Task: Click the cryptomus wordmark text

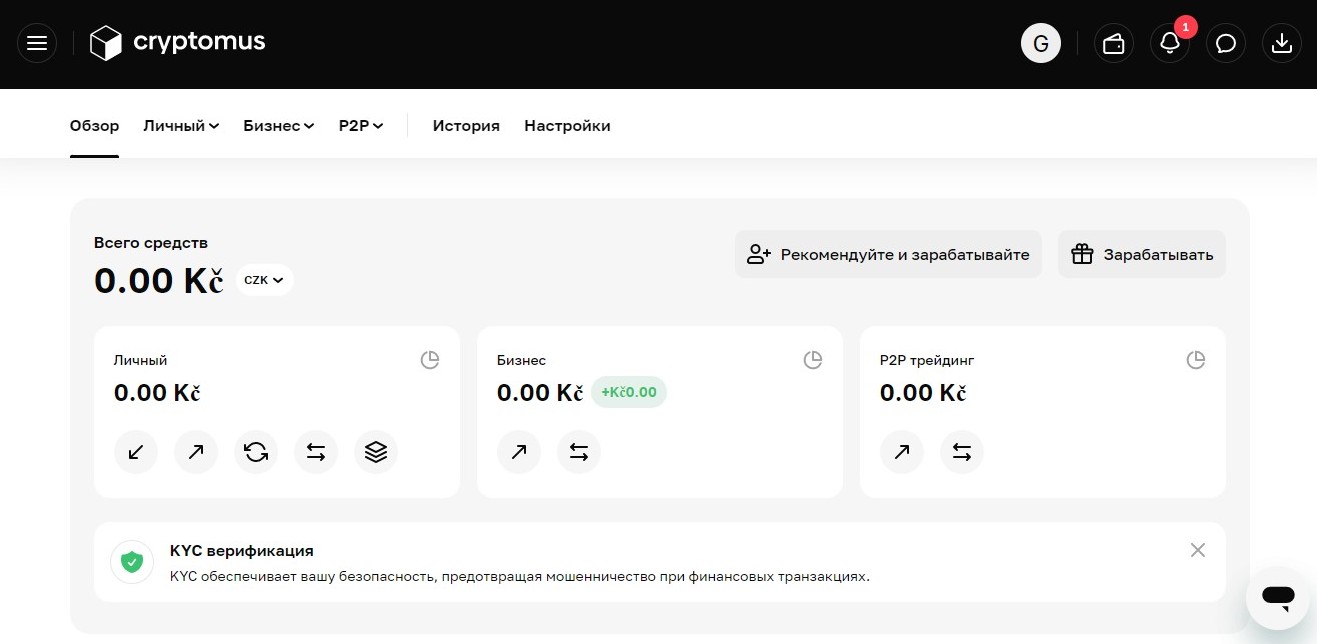Action: pyautogui.click(x=199, y=42)
